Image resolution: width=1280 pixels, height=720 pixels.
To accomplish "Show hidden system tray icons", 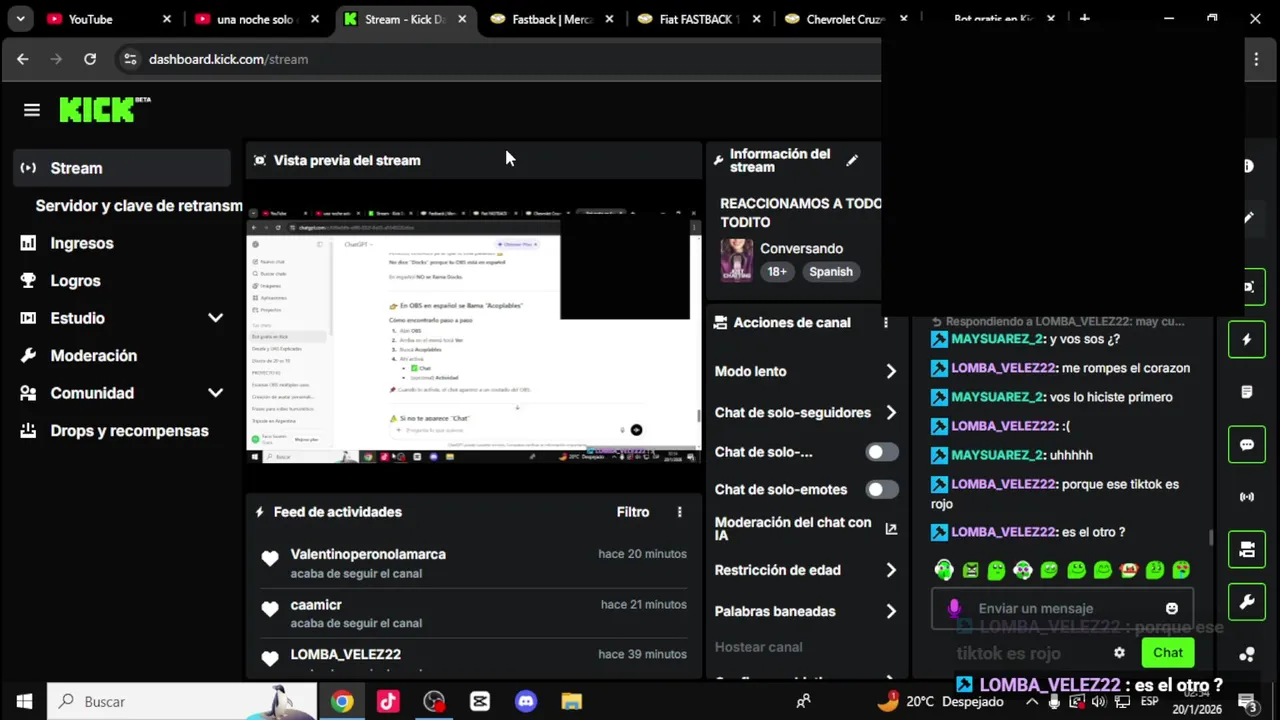I will pyautogui.click(x=1032, y=702).
